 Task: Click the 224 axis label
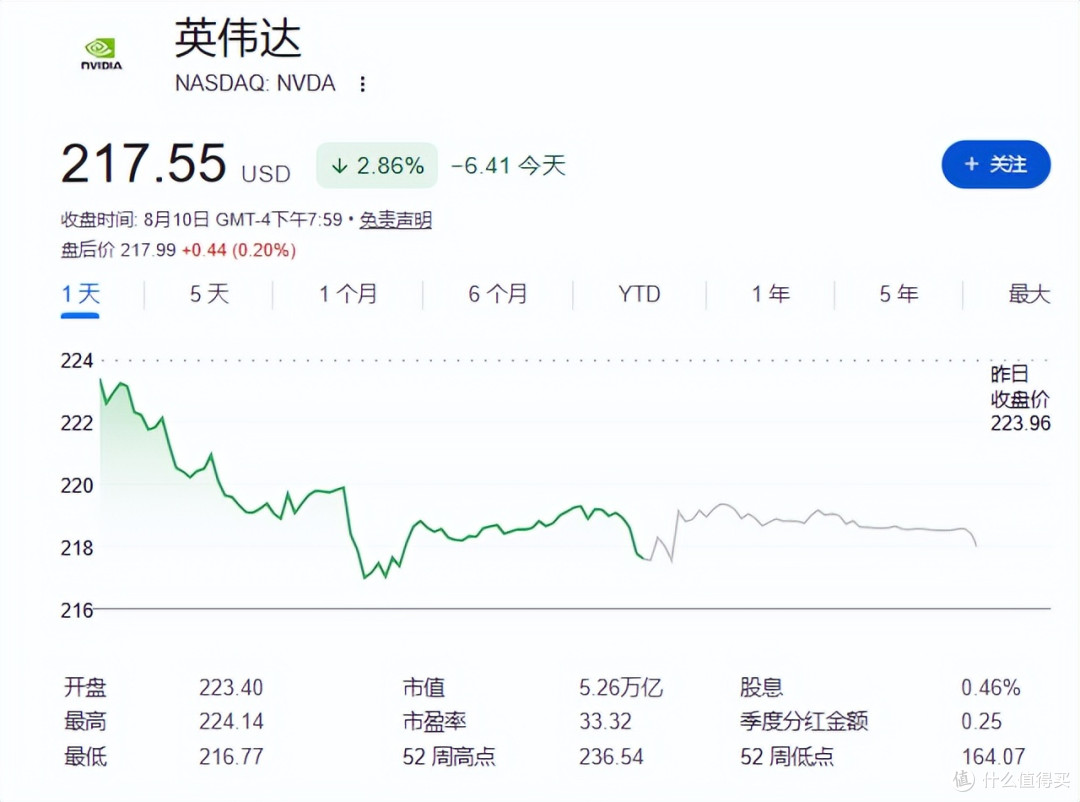(x=76, y=360)
